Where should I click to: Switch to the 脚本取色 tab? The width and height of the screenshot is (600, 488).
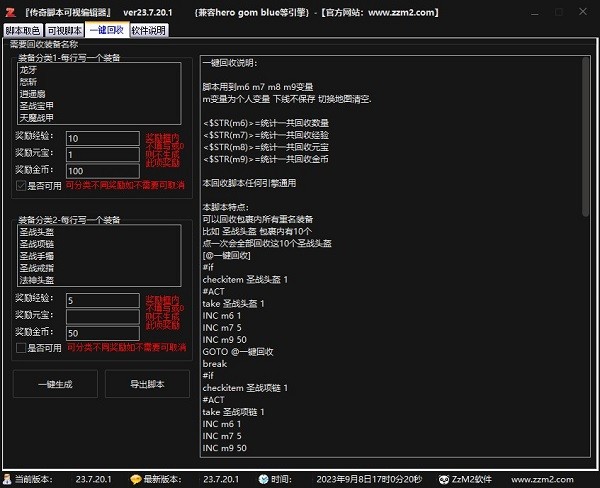[x=22, y=30]
